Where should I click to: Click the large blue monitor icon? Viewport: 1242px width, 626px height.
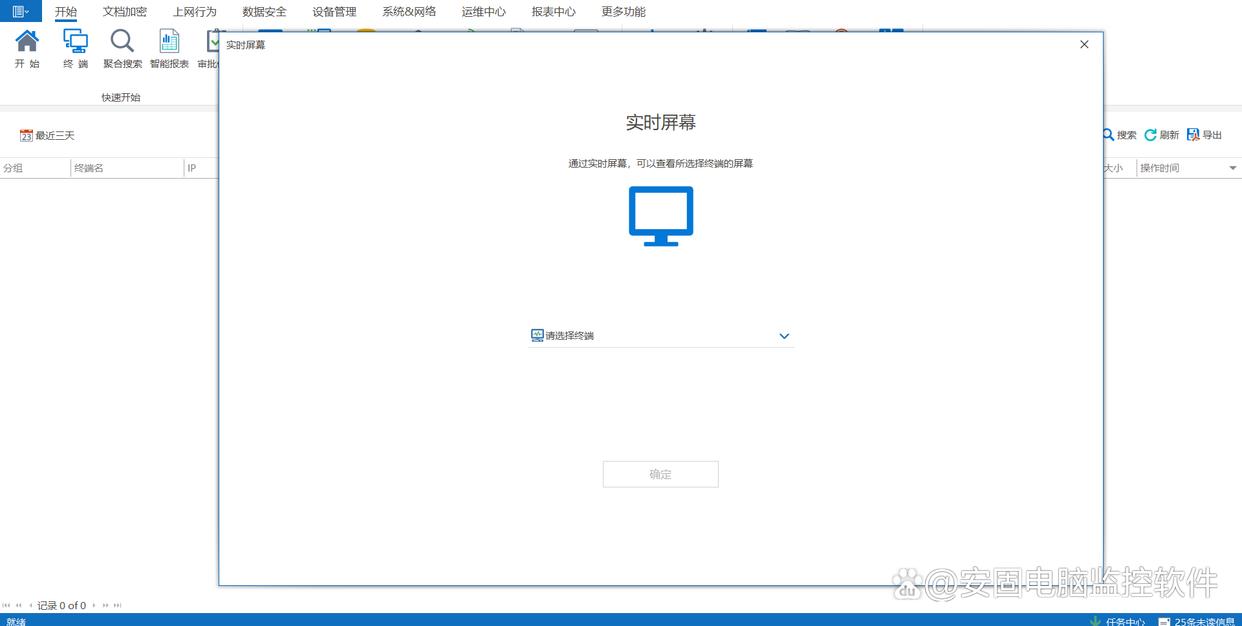pyautogui.click(x=661, y=216)
